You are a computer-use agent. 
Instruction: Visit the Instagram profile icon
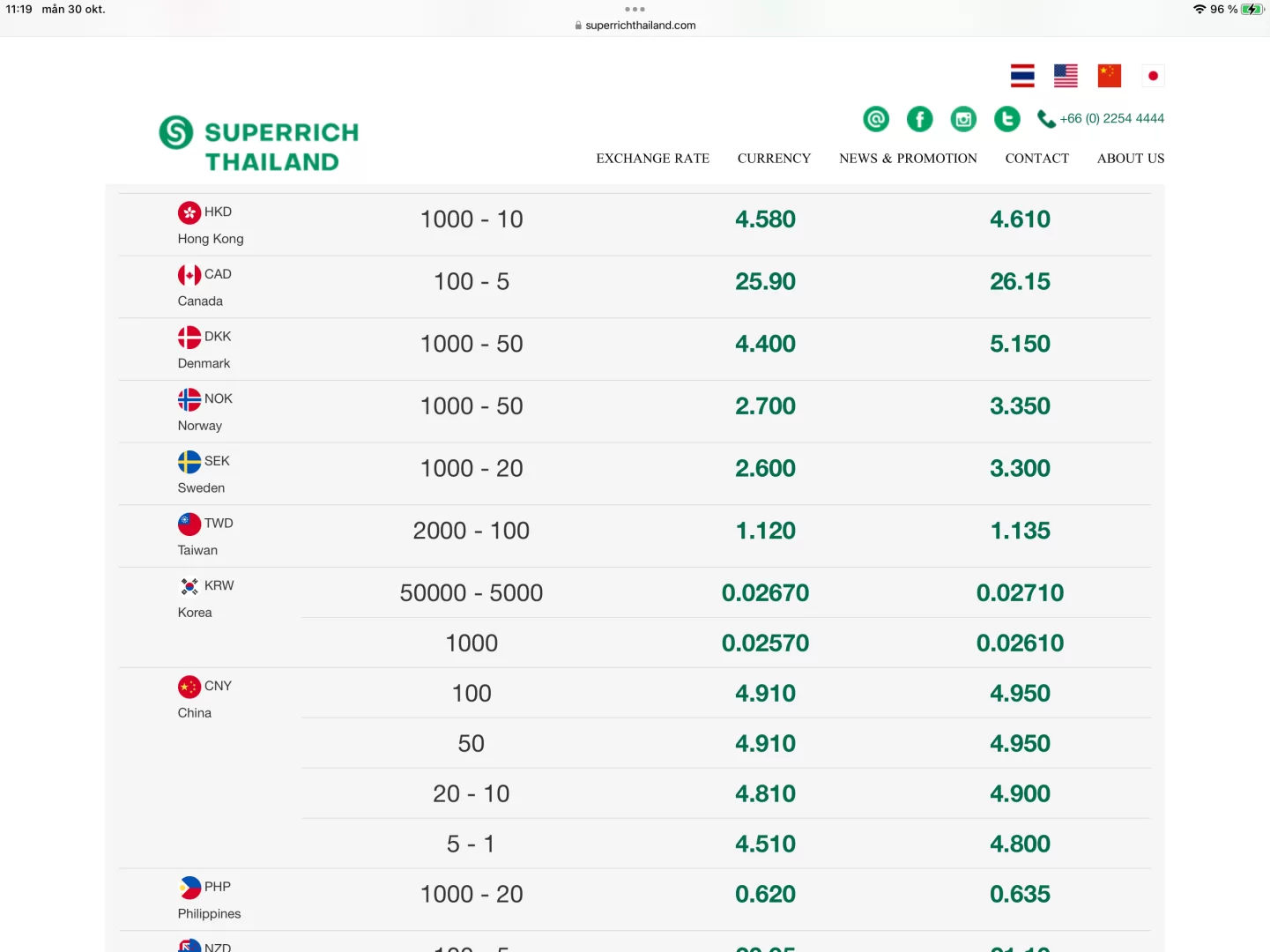tap(963, 119)
